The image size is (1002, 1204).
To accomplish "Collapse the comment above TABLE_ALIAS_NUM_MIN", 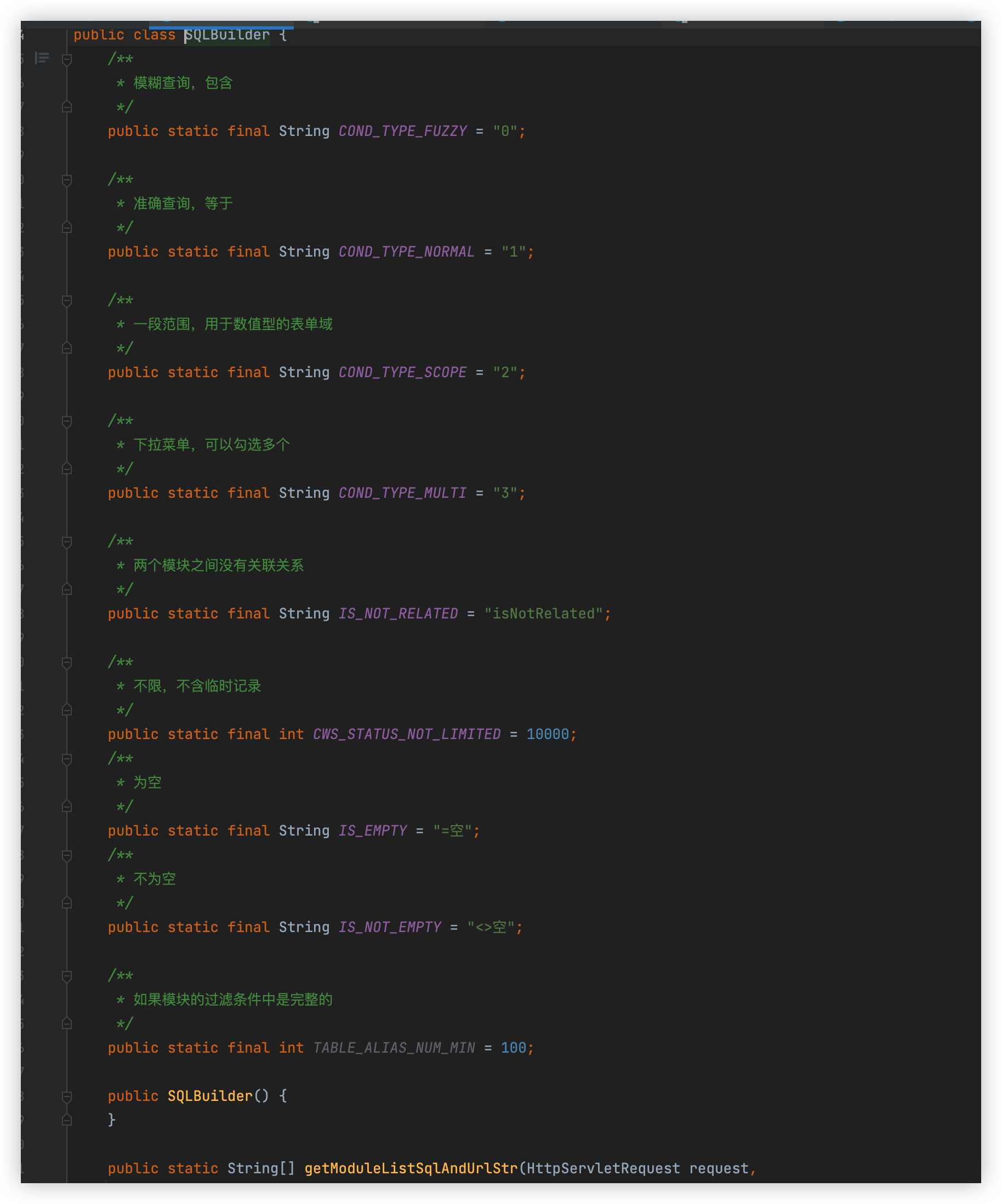I will pos(67,976).
